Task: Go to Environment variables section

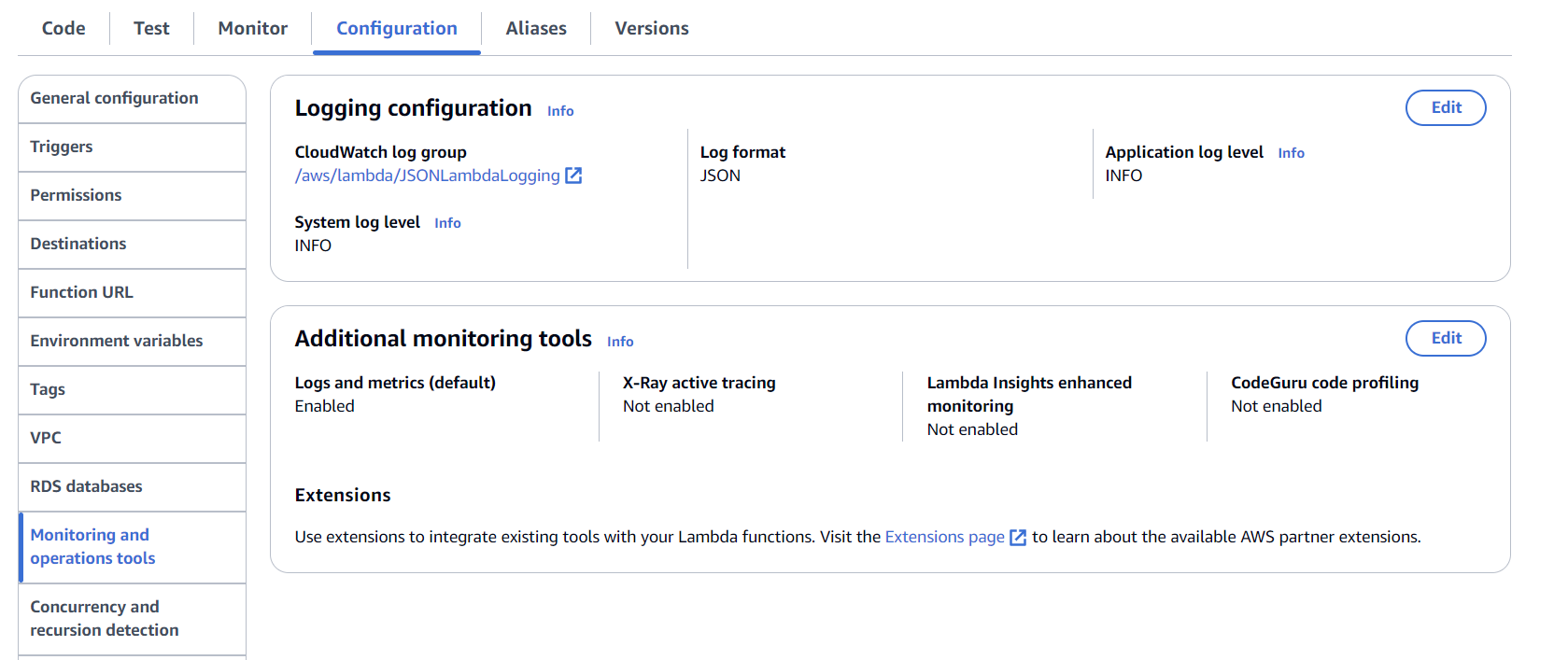Action: (x=116, y=341)
